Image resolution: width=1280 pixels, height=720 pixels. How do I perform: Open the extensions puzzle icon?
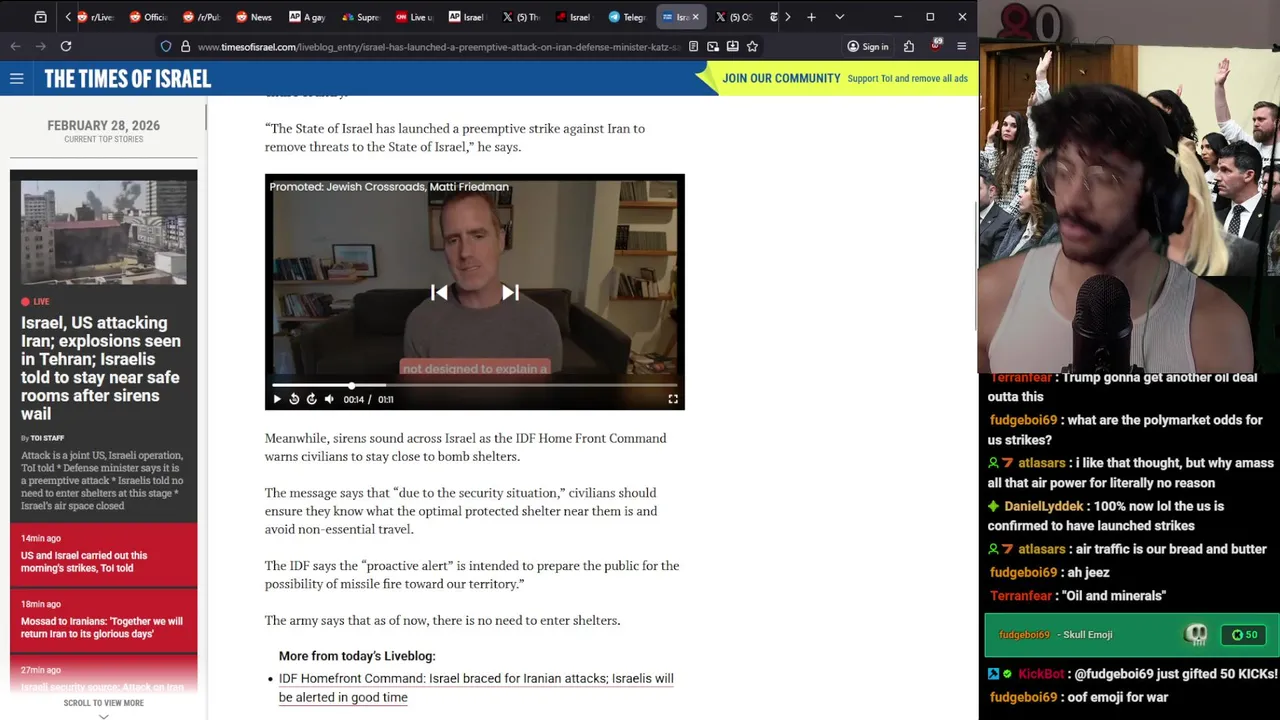[x=909, y=46]
